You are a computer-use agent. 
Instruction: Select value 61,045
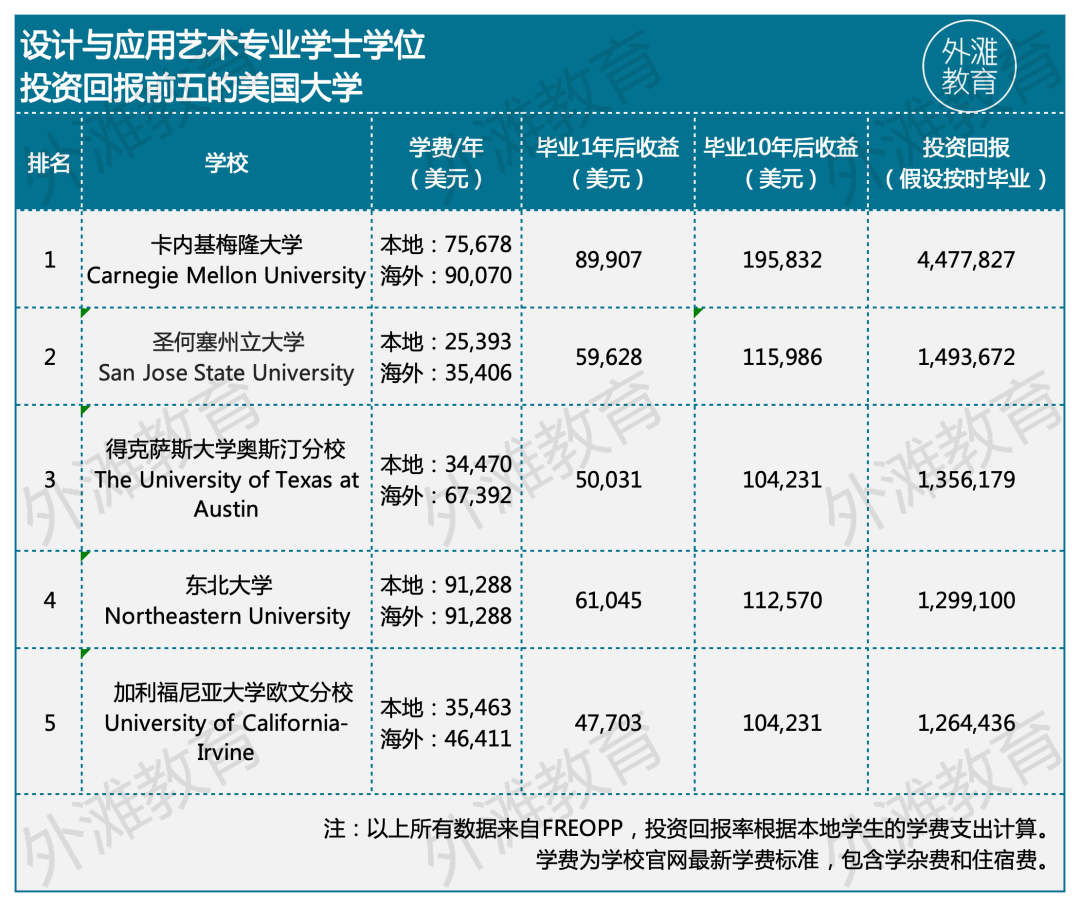(x=608, y=600)
